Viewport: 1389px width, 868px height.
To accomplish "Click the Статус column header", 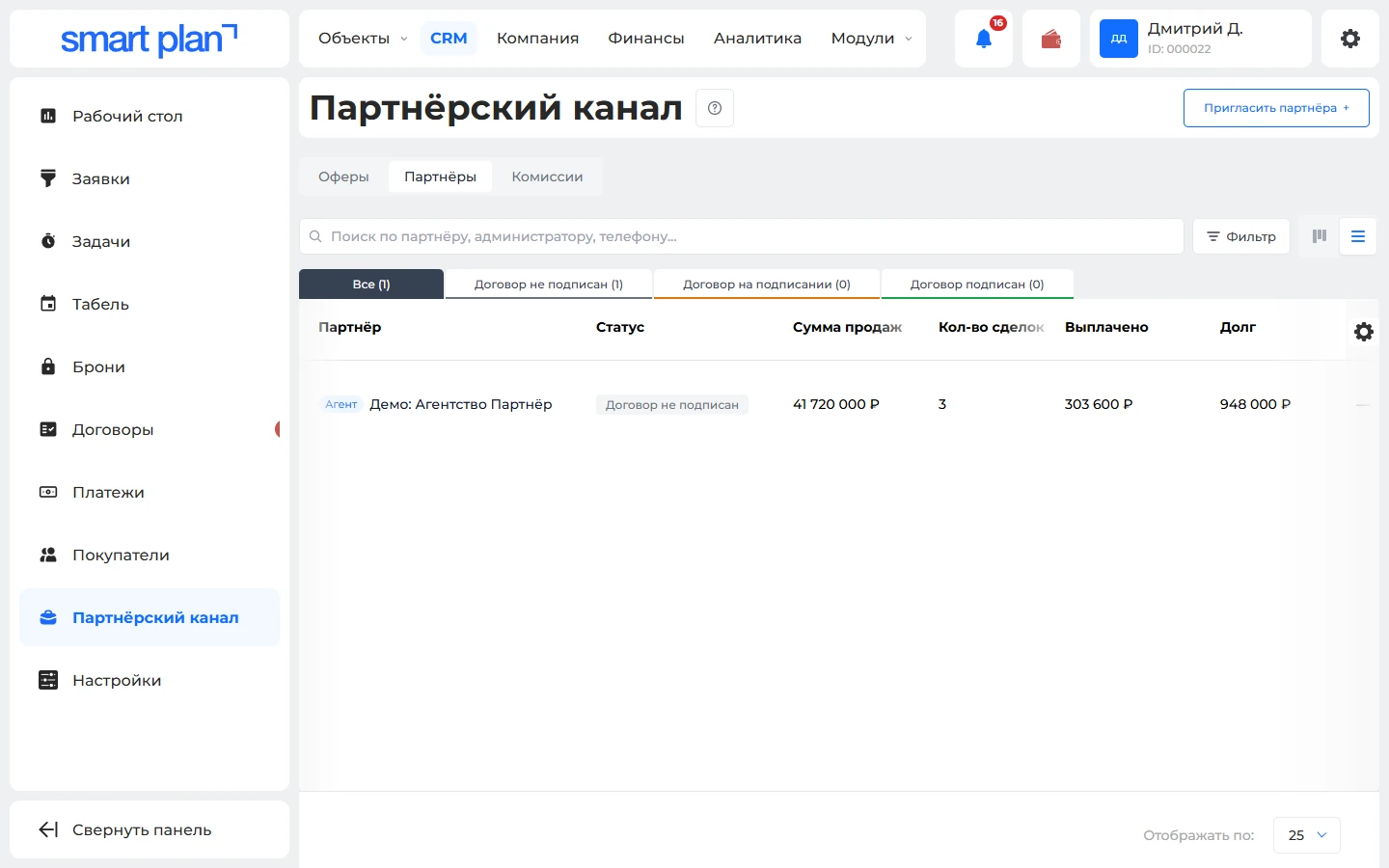I will (620, 327).
